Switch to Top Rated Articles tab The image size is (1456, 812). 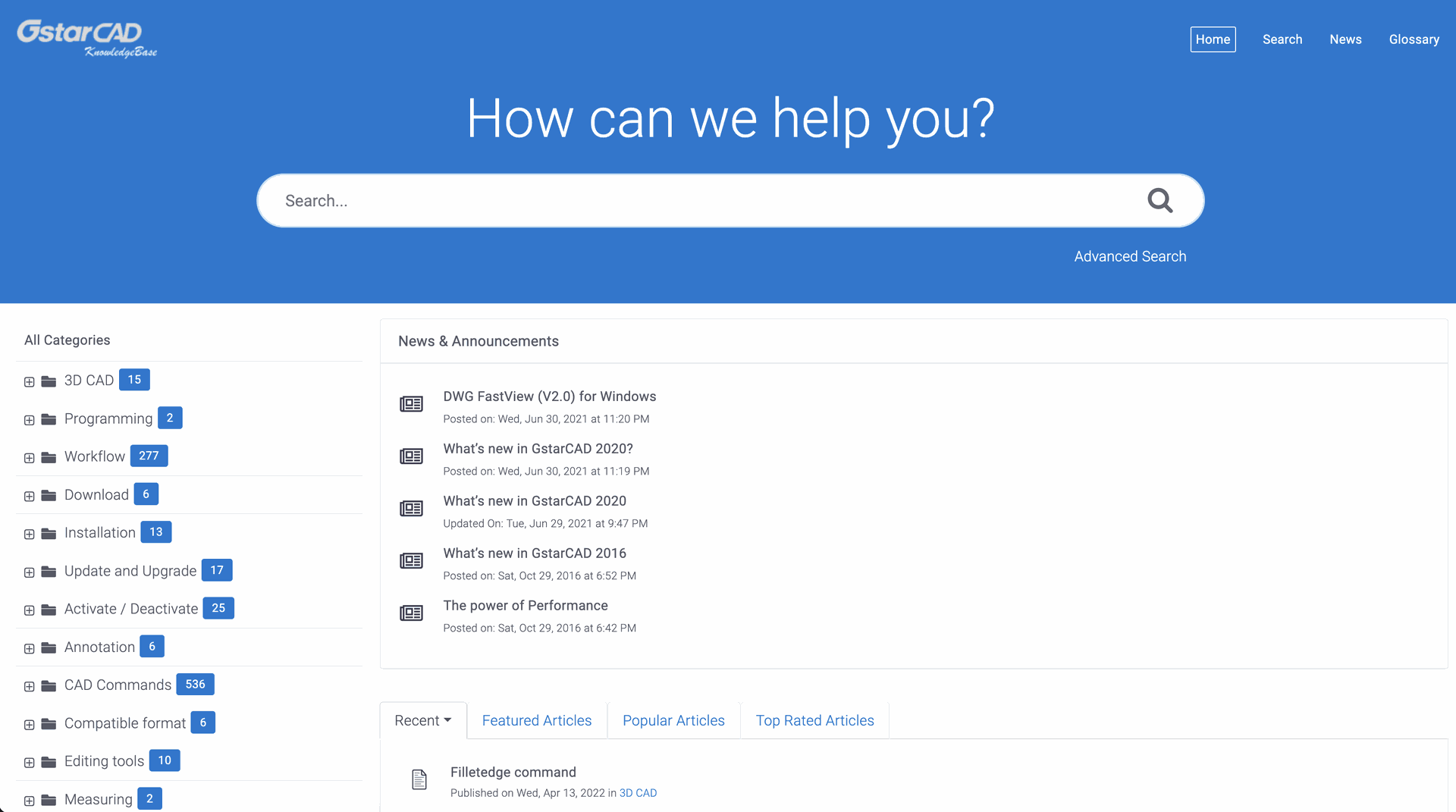(x=814, y=720)
